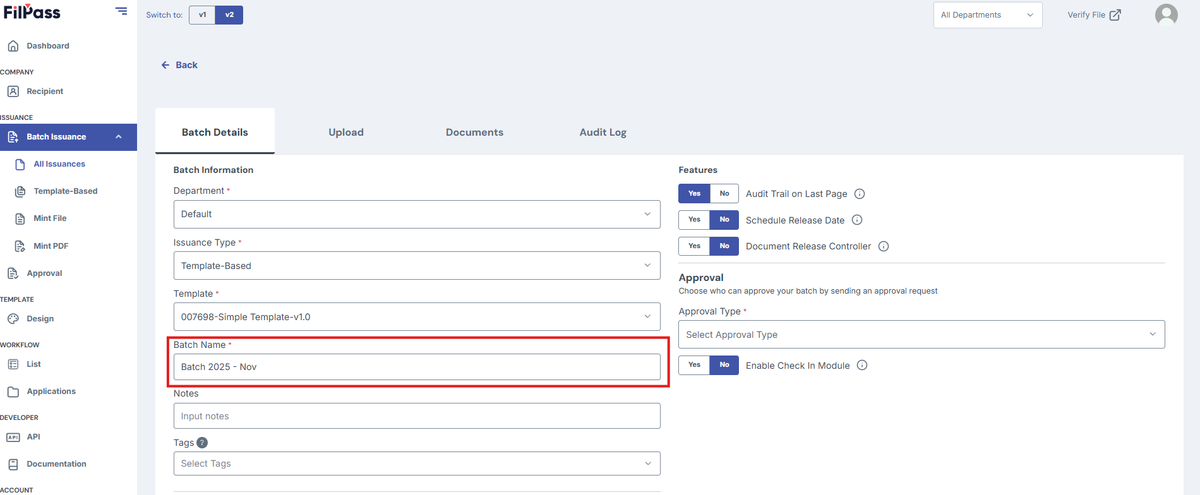
Task: Open the Upload tab
Action: click(346, 132)
